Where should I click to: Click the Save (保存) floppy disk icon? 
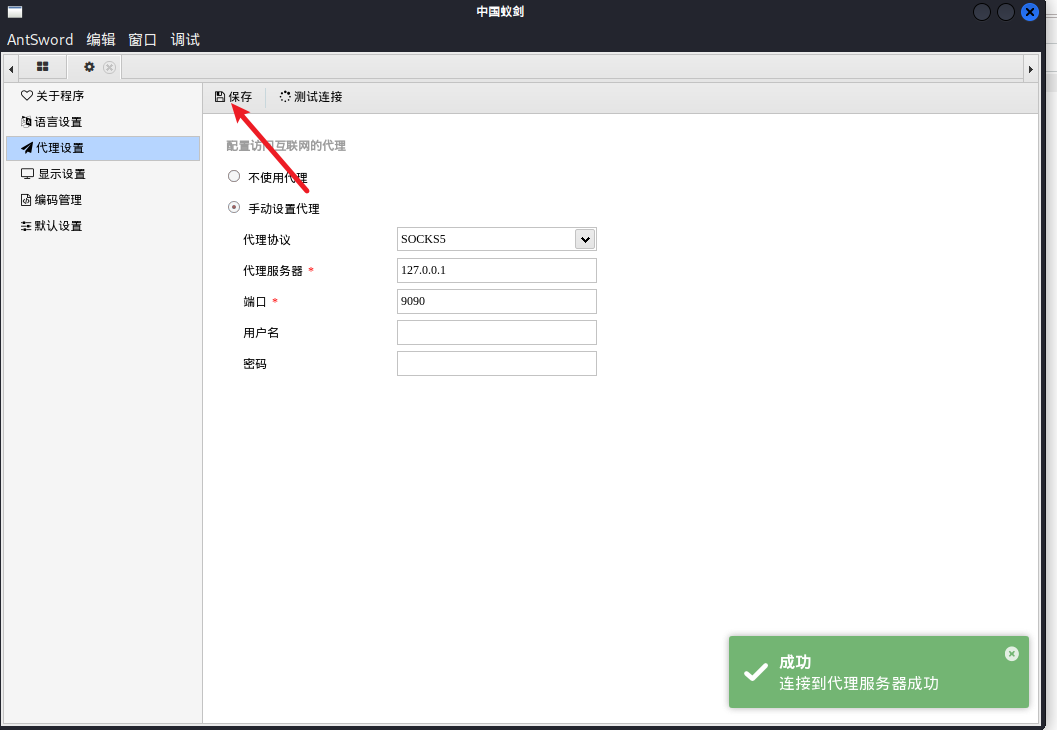(x=220, y=97)
